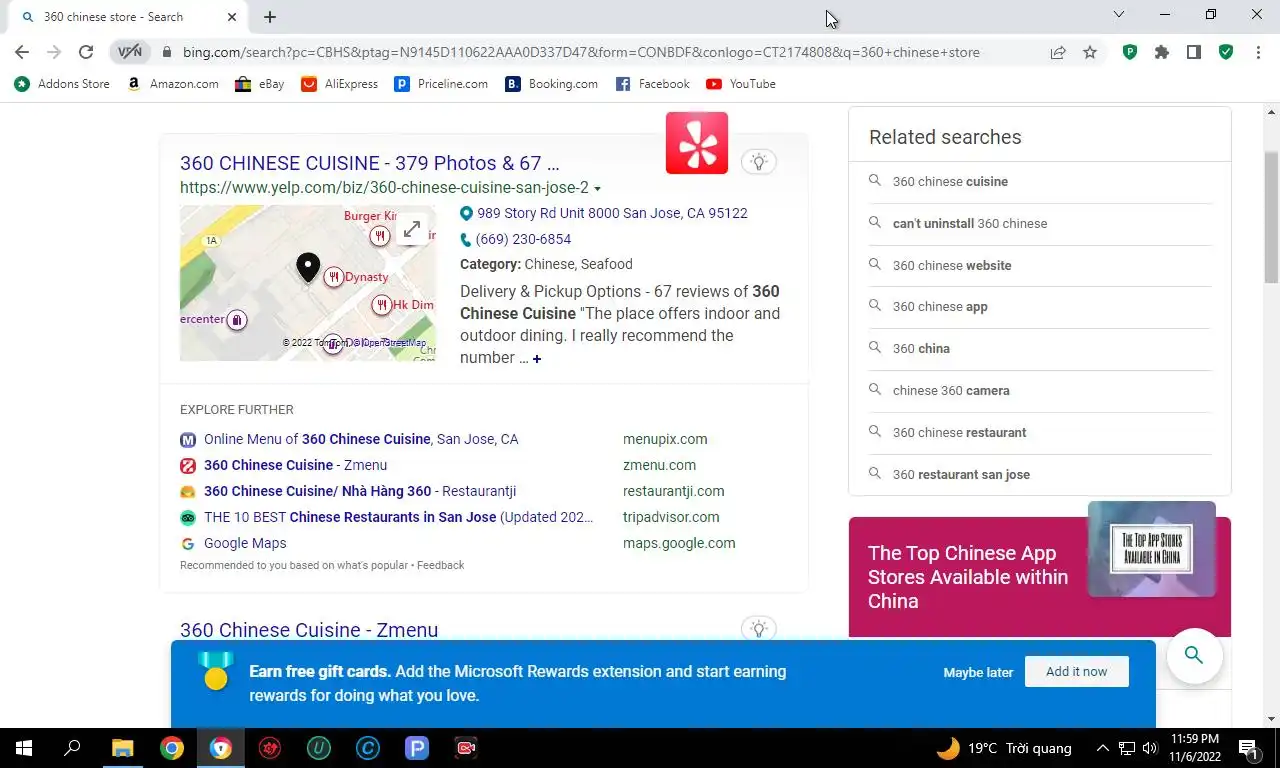Image resolution: width=1280 pixels, height=768 pixels.
Task: Share this page from address bar
Action: pos(1058,52)
